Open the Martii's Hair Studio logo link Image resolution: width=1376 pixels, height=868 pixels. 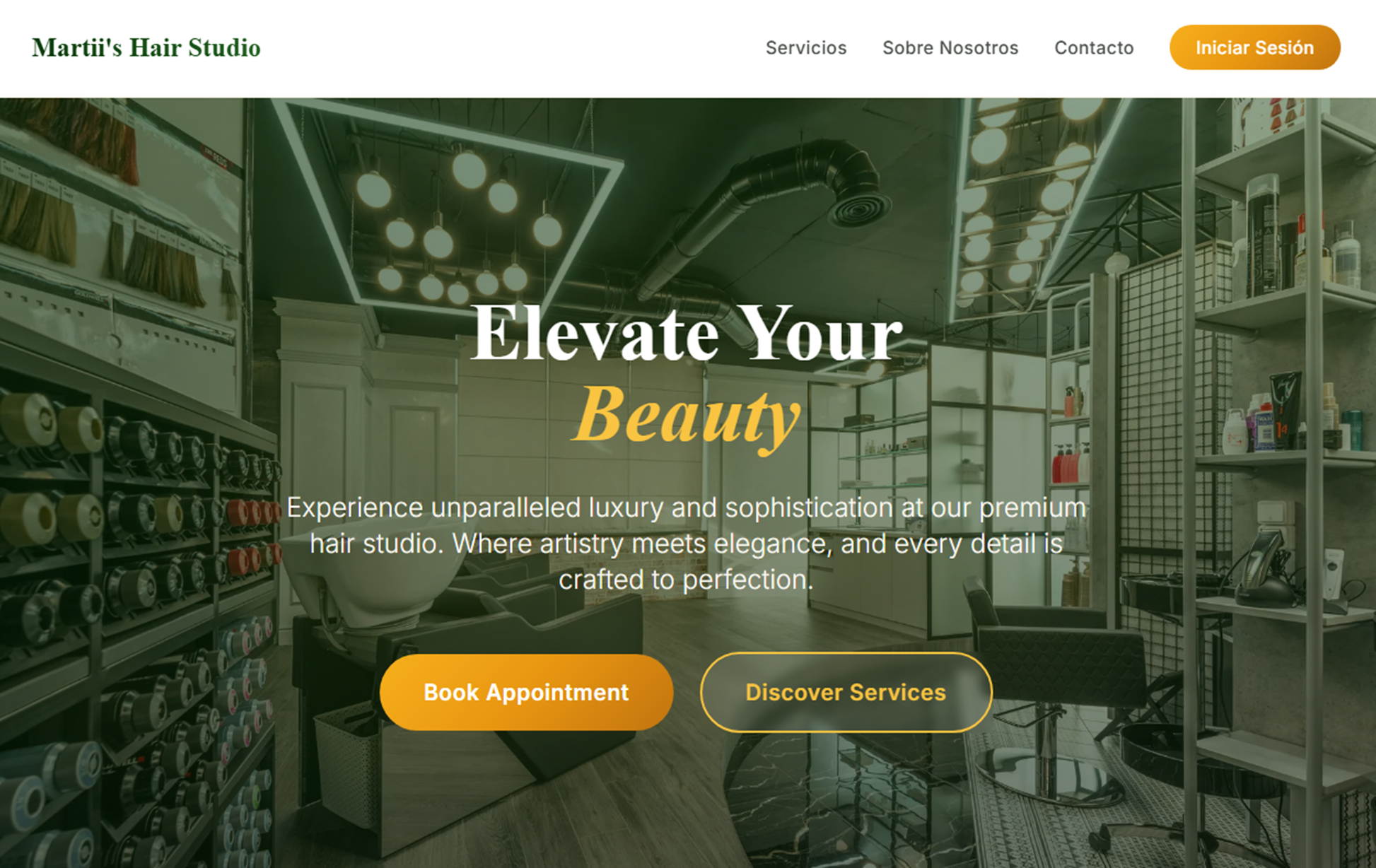[x=146, y=48]
